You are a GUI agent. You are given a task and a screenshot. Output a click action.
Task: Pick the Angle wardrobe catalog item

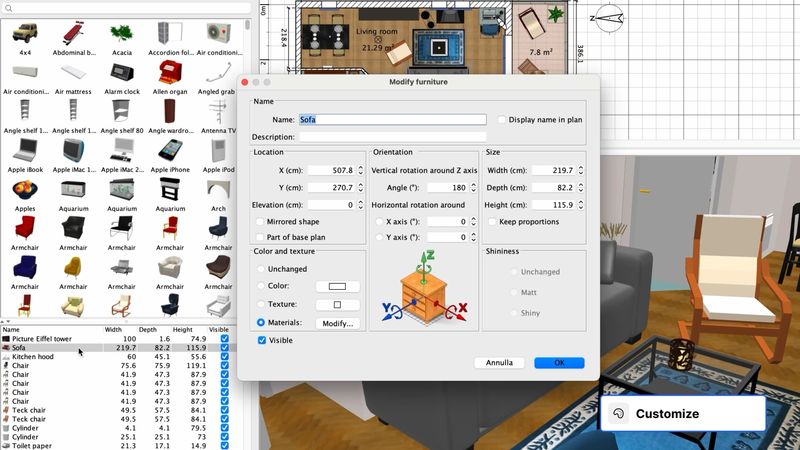(x=170, y=111)
